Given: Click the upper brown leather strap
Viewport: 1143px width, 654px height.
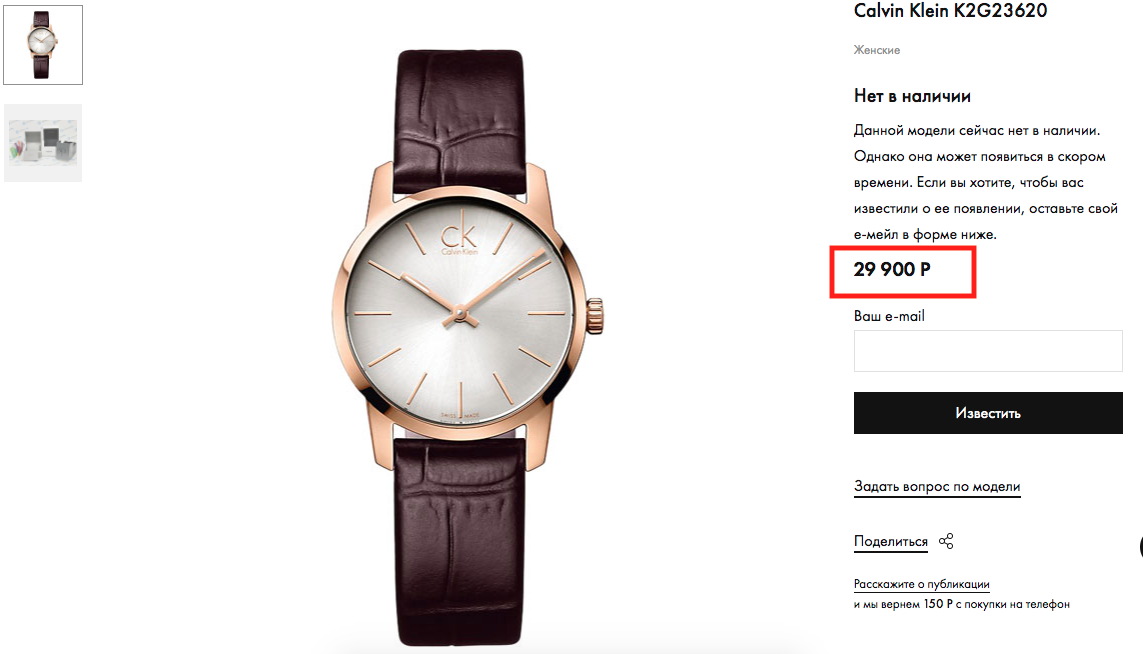Looking at the screenshot, I should pyautogui.click(x=458, y=110).
